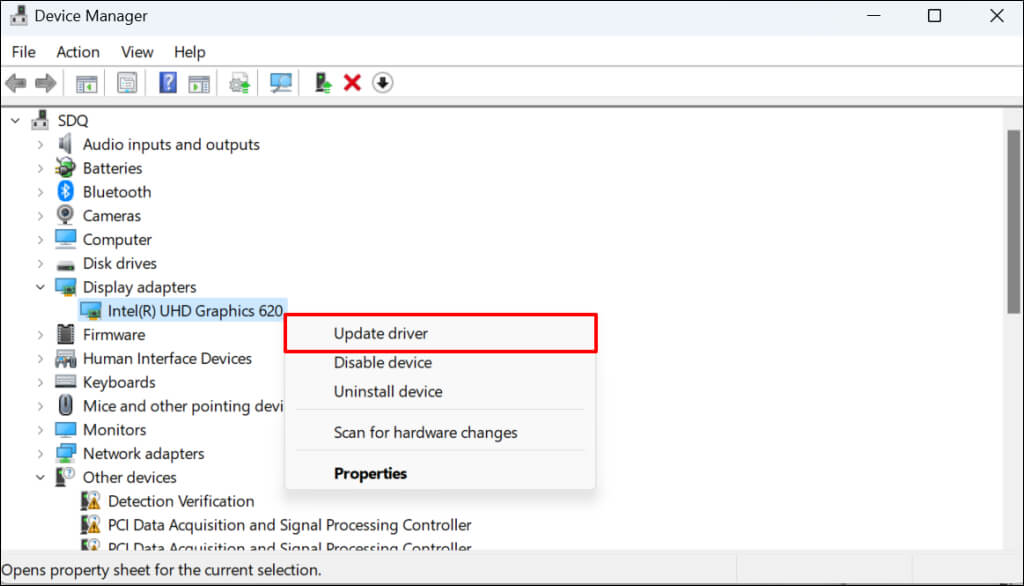Open the Help menu

point(189,52)
